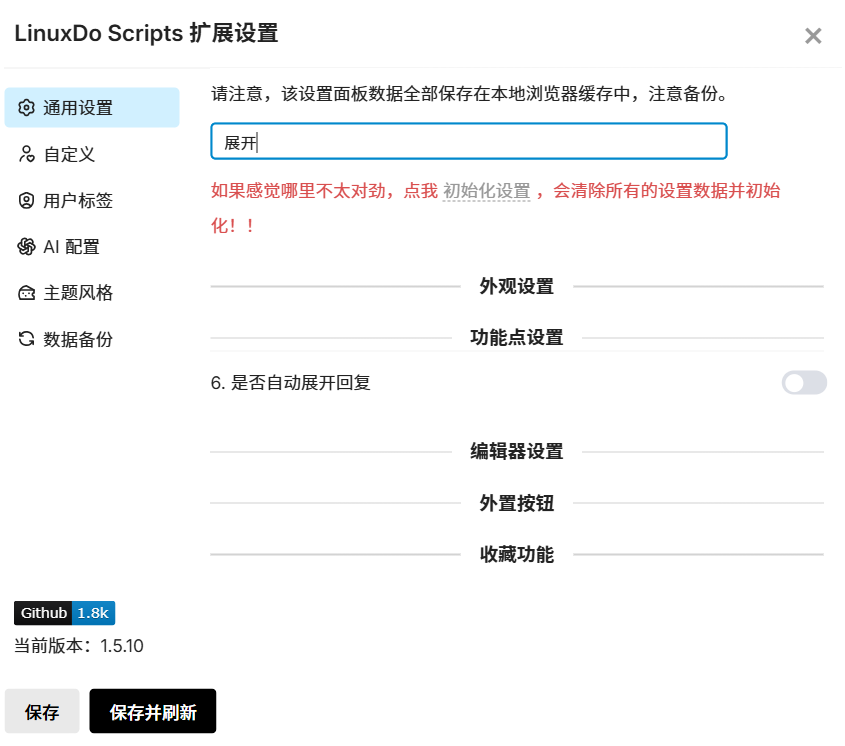Close the settings dialog with X icon

(x=813, y=36)
